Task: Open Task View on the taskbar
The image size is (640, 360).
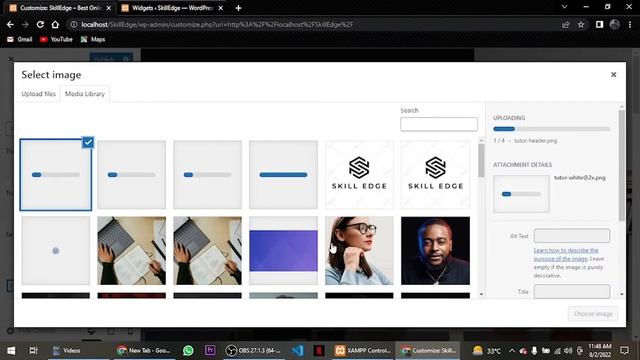Action: 33,350
